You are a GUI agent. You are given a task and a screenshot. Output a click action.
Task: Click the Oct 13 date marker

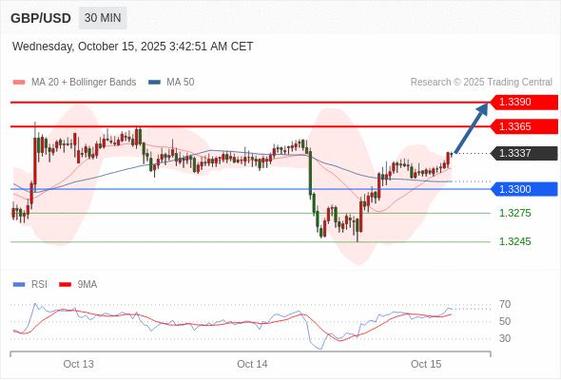(x=78, y=364)
